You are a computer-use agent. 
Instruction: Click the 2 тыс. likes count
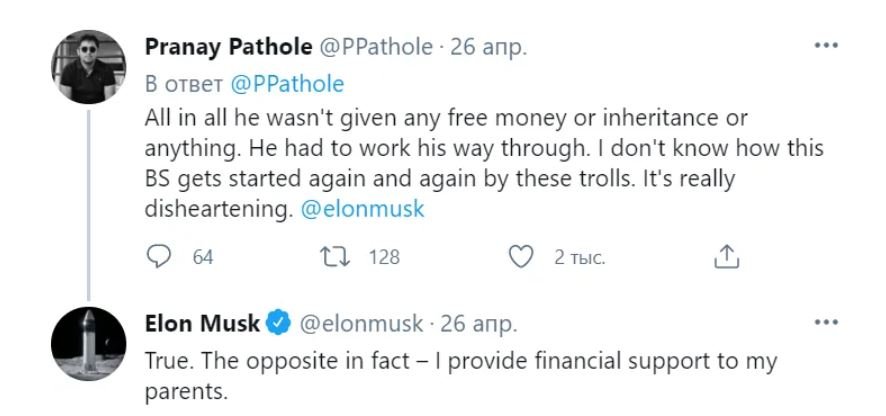point(580,257)
